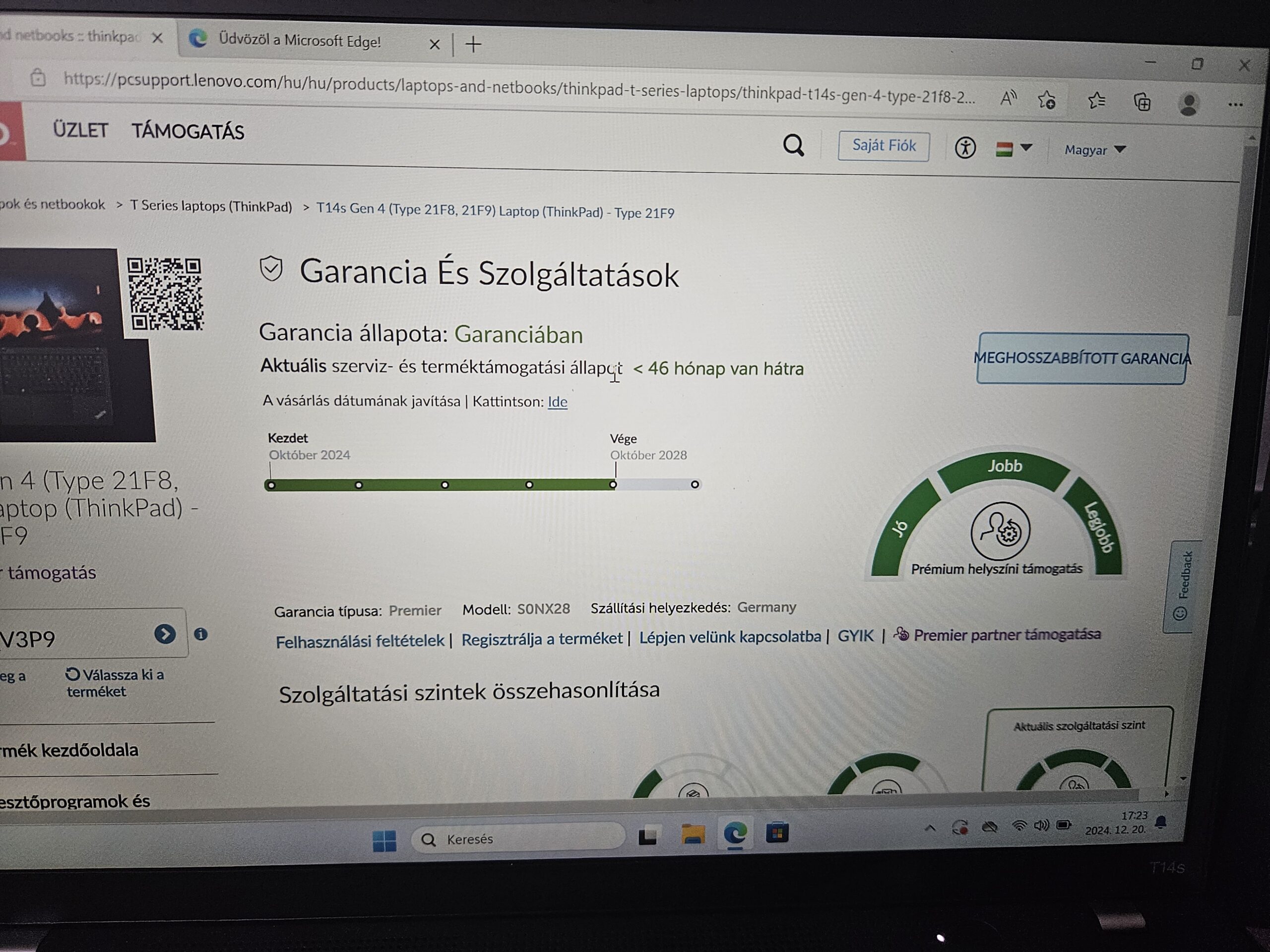Image resolution: width=1270 pixels, height=952 pixels.
Task: Open Wi-Fi network settings in tray
Action: pyautogui.click(x=1019, y=827)
